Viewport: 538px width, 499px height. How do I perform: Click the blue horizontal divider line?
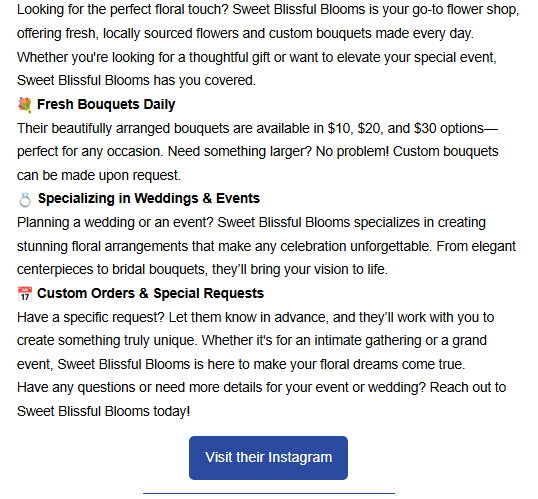269,494
